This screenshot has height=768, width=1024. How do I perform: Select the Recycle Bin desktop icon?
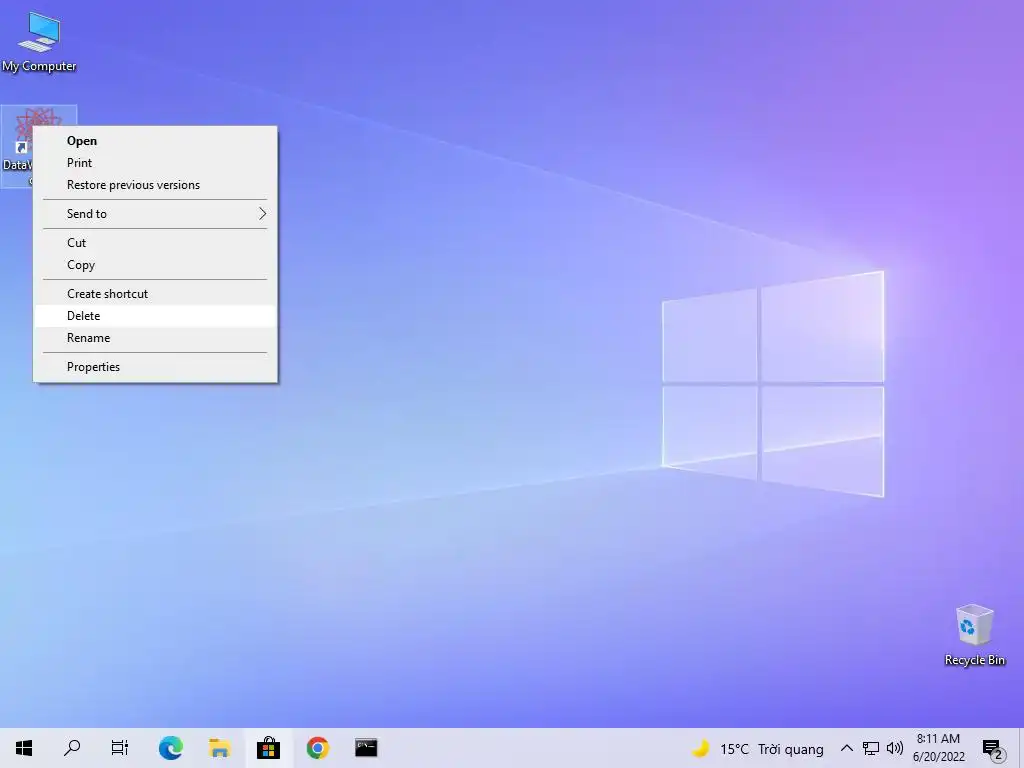click(974, 635)
